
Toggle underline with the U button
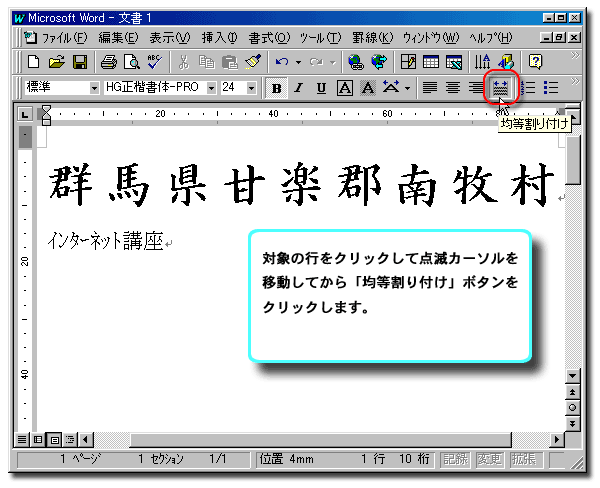pos(321,88)
